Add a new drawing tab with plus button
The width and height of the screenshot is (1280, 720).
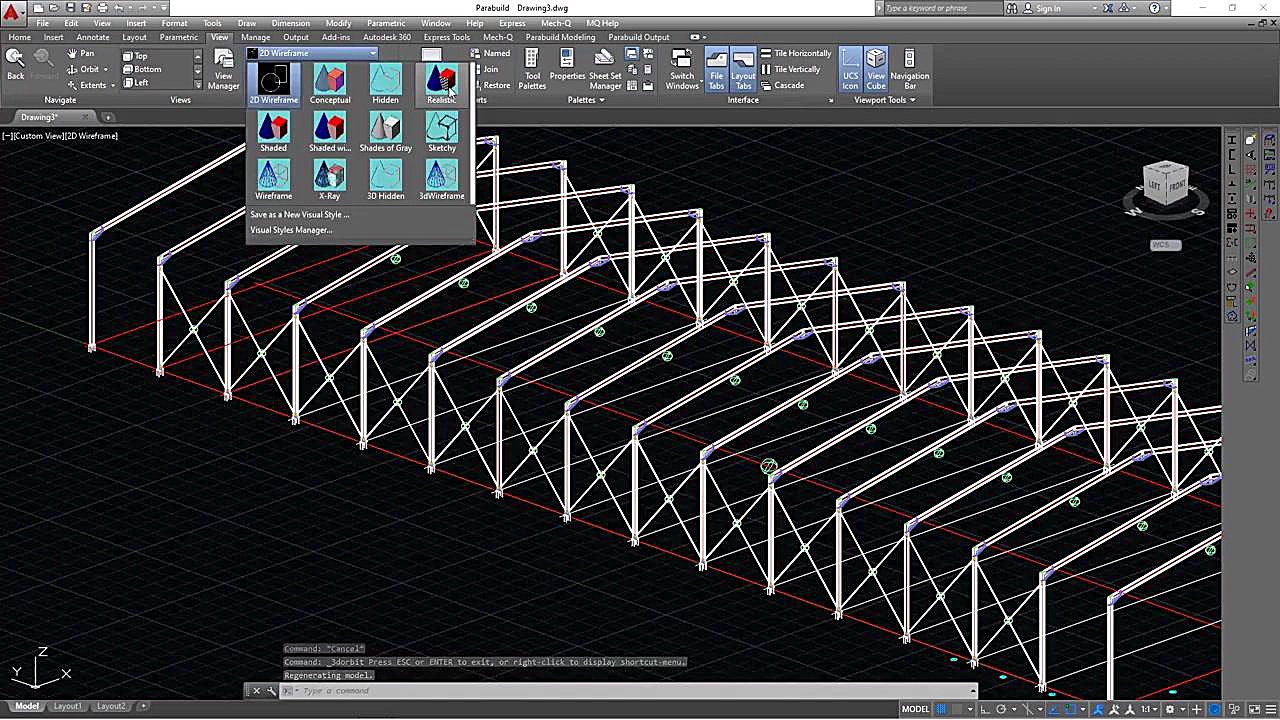(108, 117)
